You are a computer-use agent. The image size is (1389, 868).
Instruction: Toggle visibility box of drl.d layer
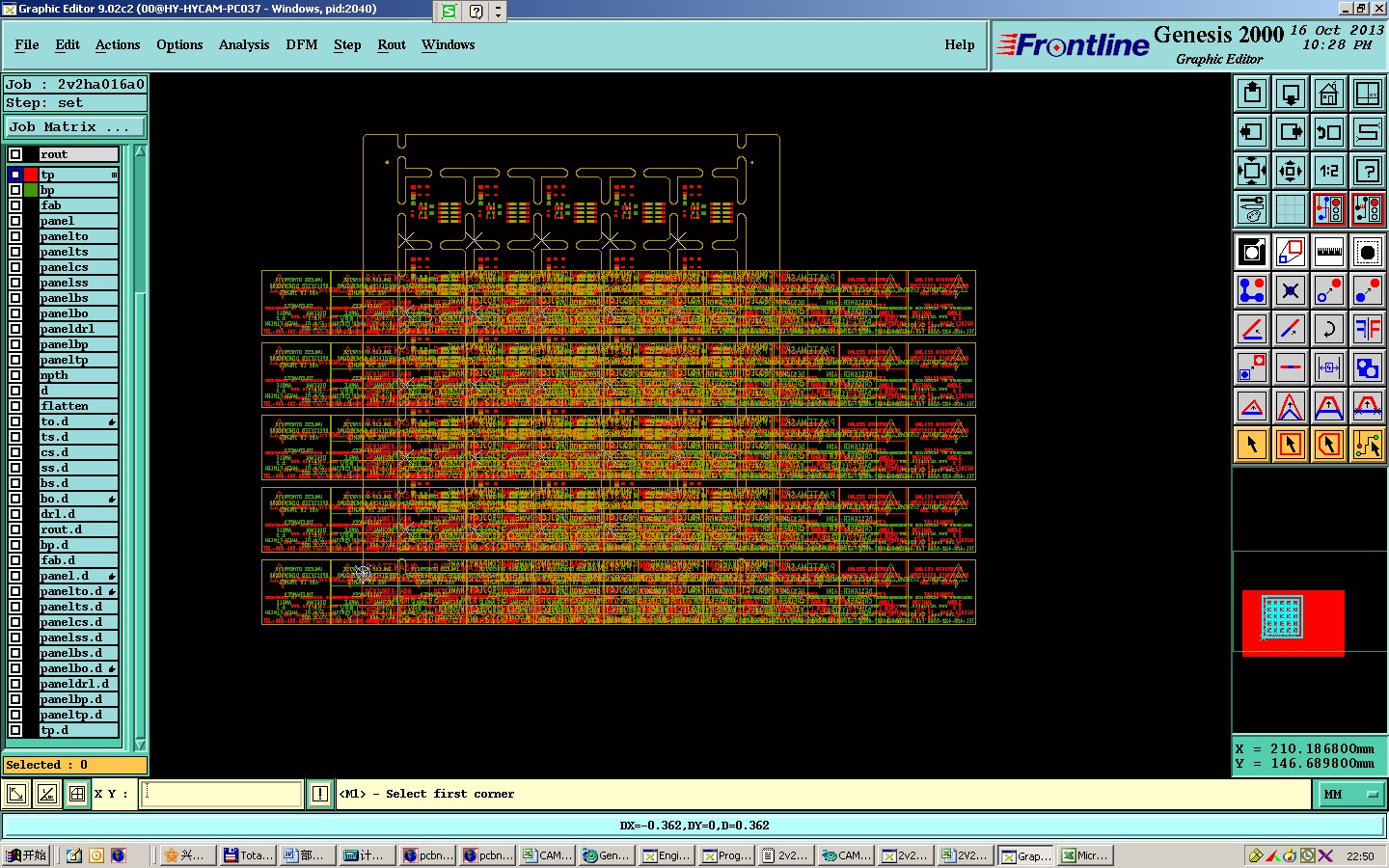[x=15, y=514]
